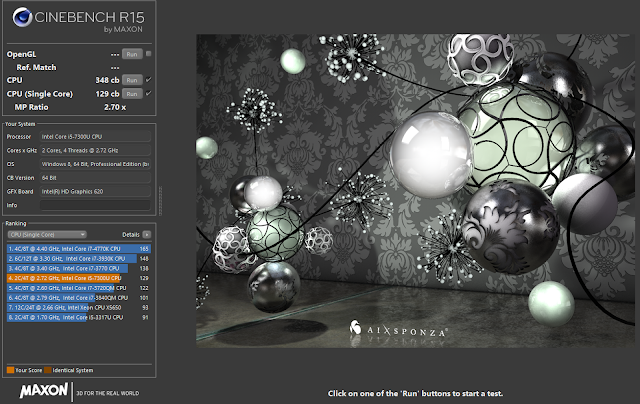
Task: Select ranking row Intel Xeon CPU X5650
Action: 79,308
